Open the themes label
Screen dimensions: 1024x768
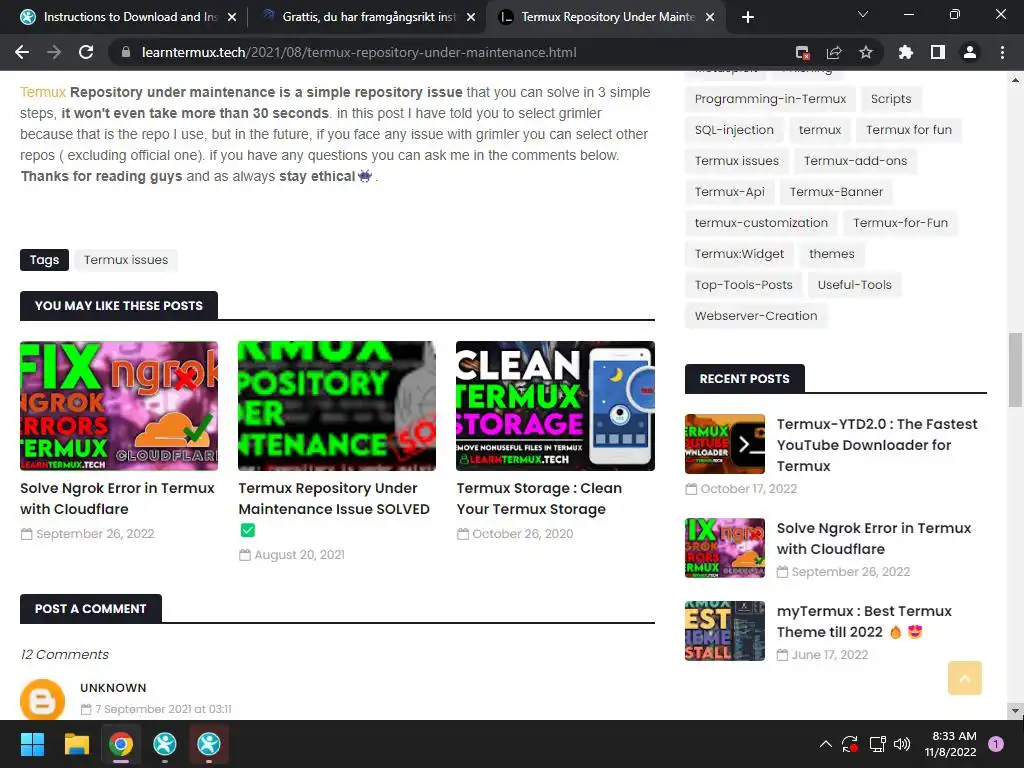pos(831,254)
